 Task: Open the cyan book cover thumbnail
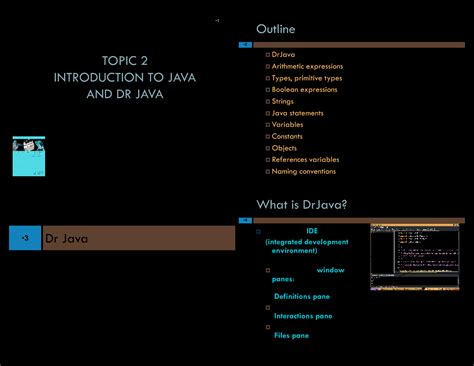click(x=29, y=156)
